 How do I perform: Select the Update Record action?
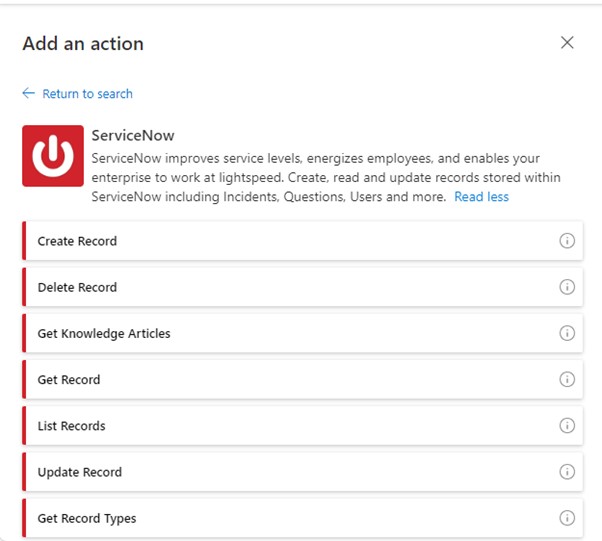coord(79,472)
